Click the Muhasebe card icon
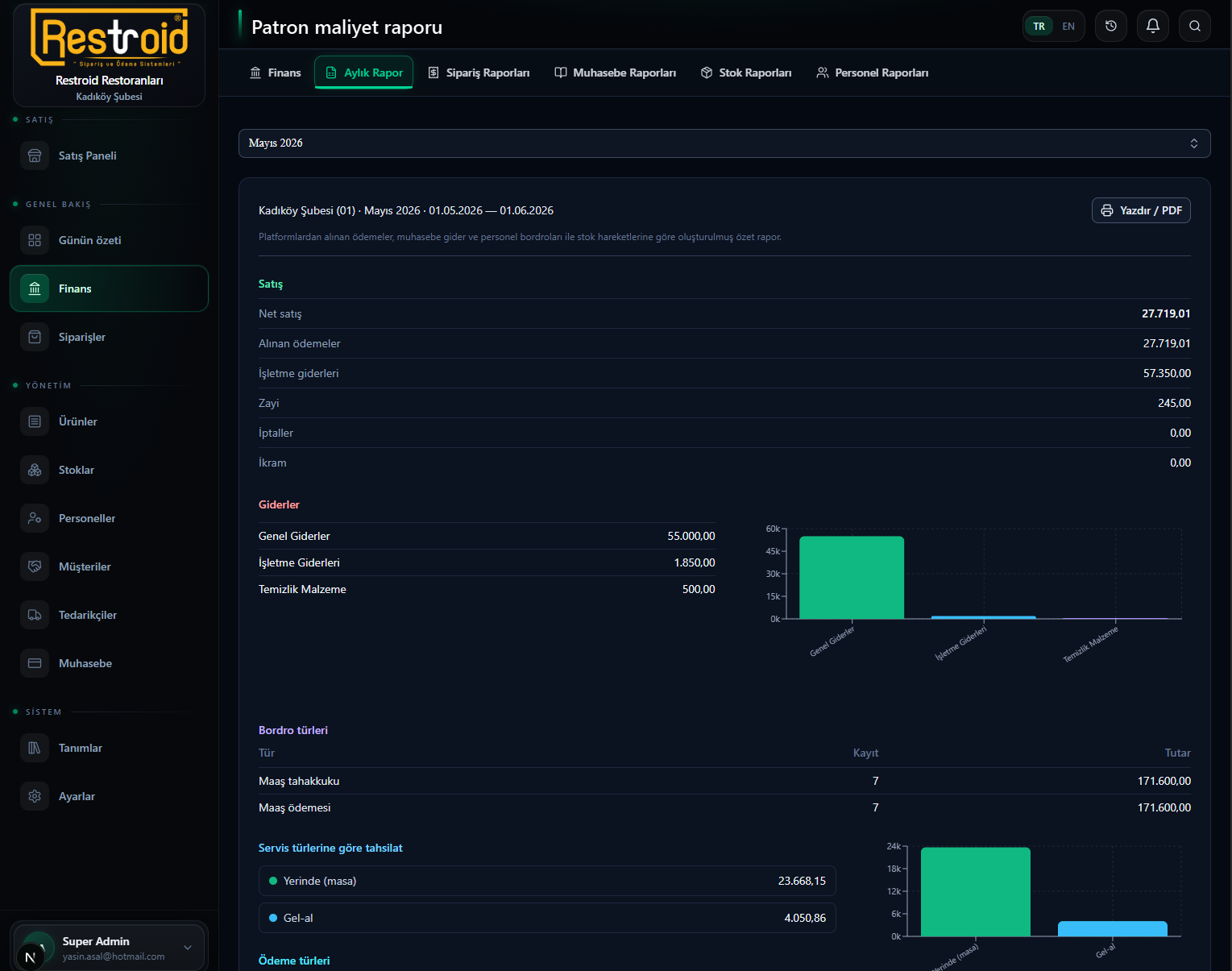1232x971 pixels. click(x=35, y=663)
